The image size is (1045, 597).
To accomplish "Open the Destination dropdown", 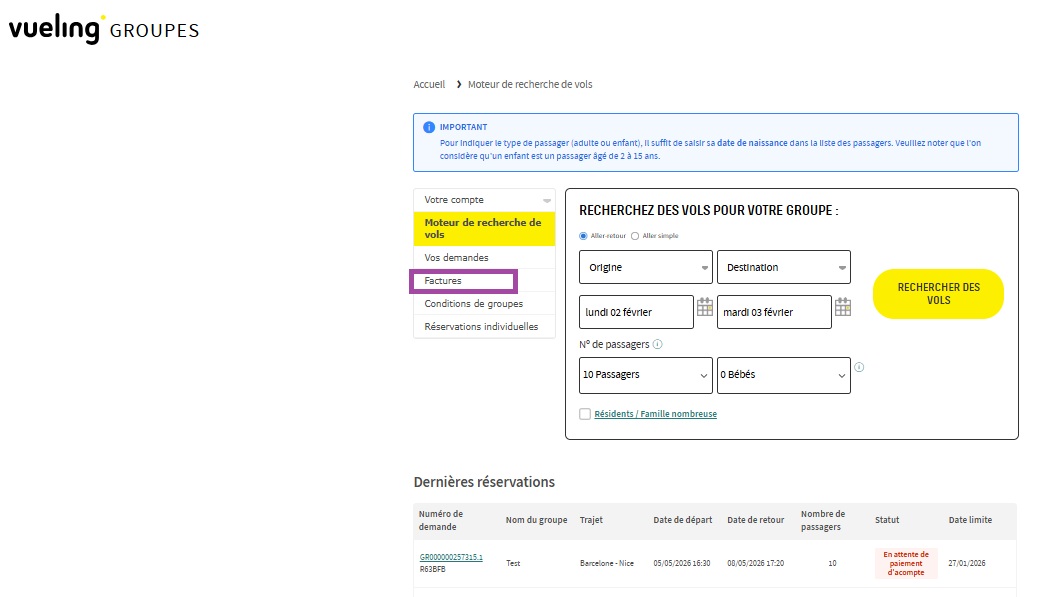I will pyautogui.click(x=783, y=267).
